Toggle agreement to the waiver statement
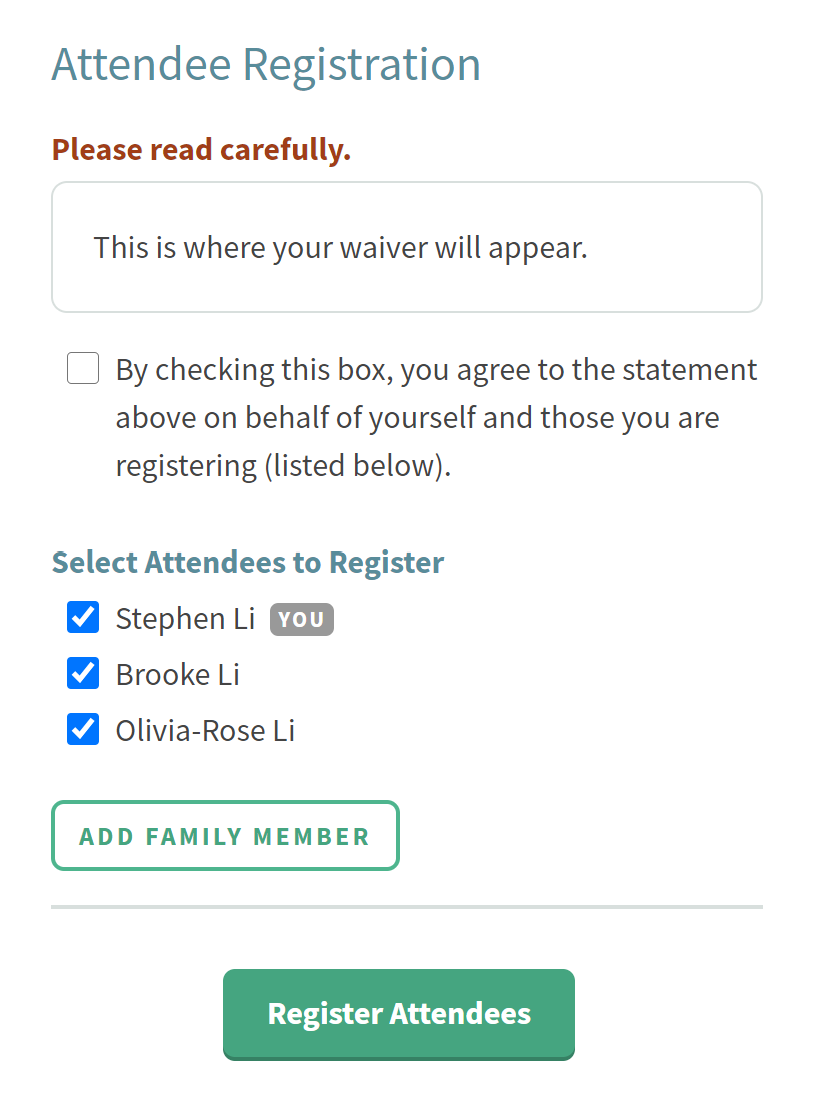Viewport: 838px width, 1100px height. pos(83,368)
